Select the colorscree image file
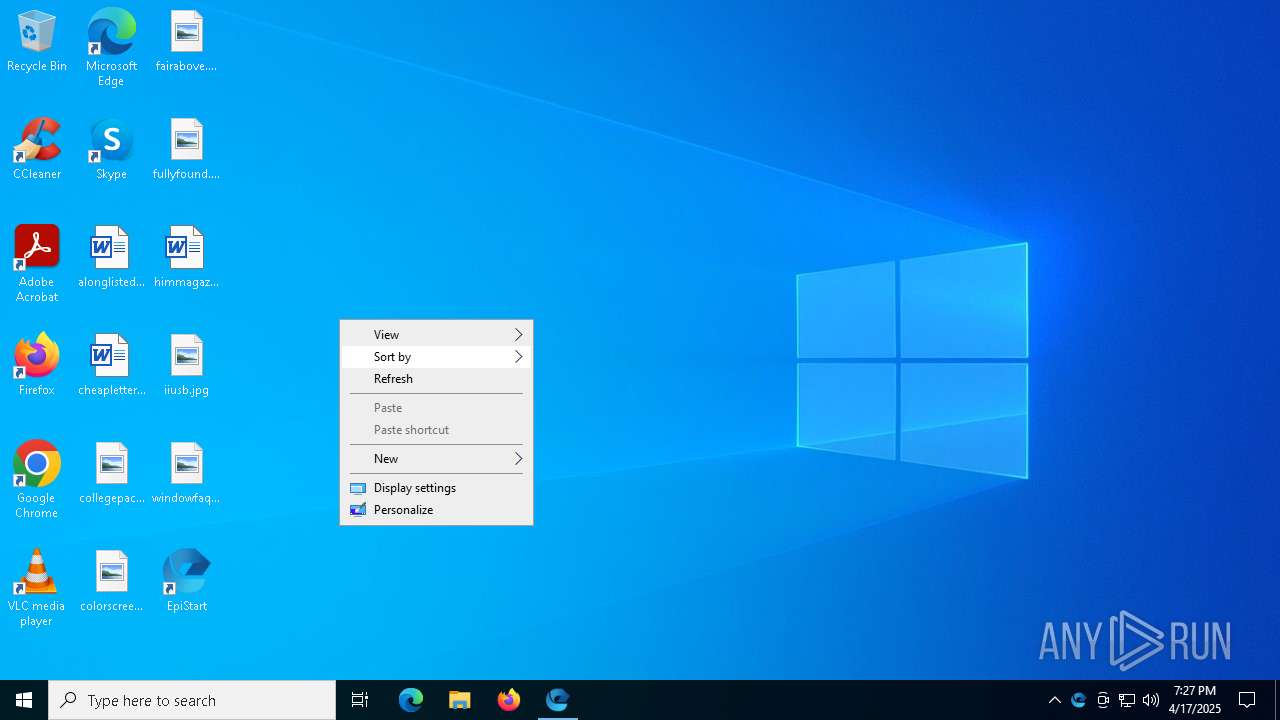The height and width of the screenshot is (720, 1280). tap(111, 582)
